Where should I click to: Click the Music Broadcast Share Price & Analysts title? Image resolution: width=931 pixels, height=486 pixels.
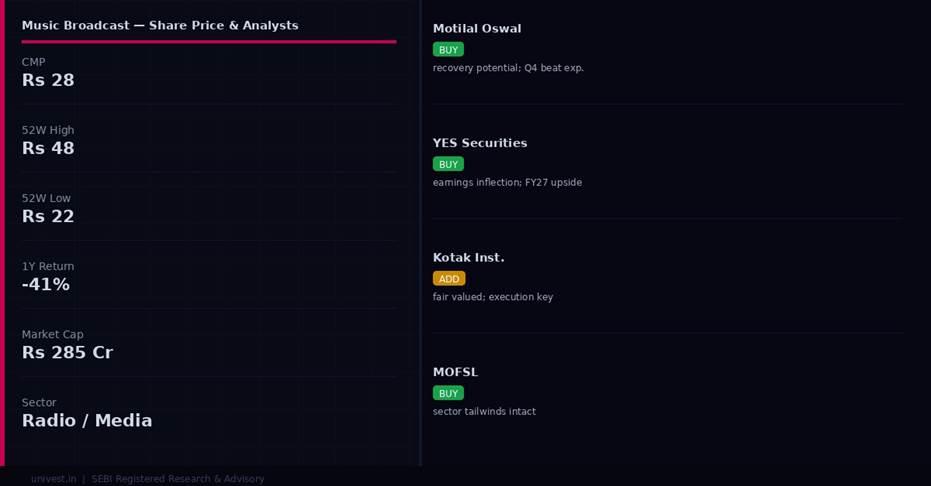160,26
